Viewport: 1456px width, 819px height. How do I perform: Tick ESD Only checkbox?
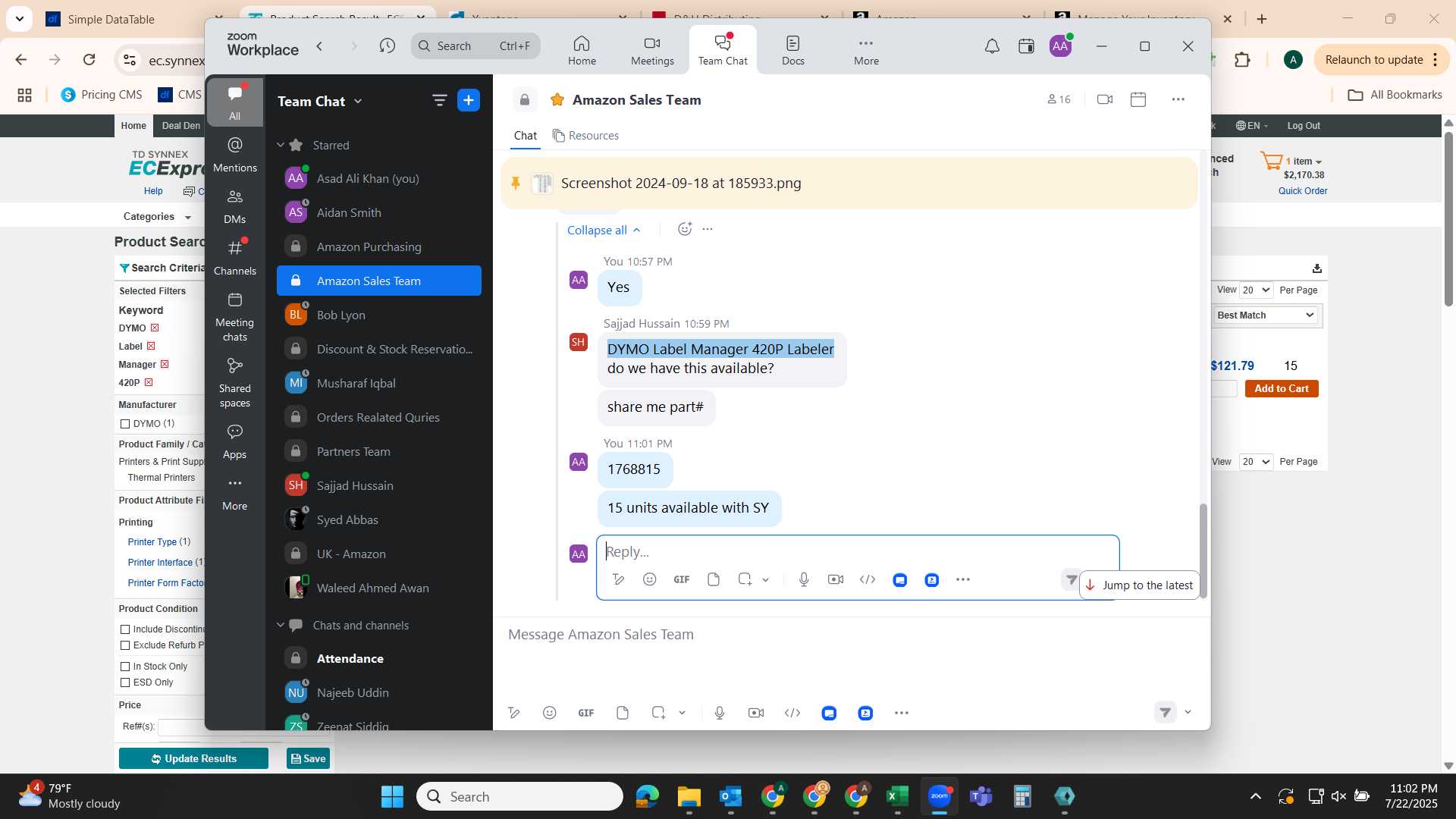[x=125, y=682]
